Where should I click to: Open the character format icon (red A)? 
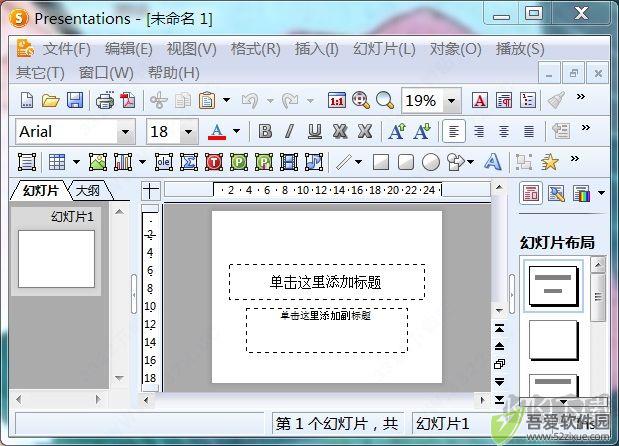pyautogui.click(x=480, y=100)
